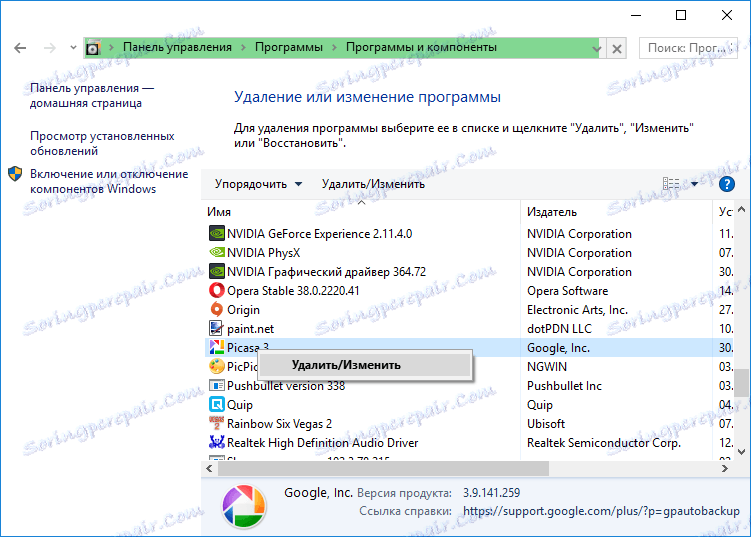Image resolution: width=751 pixels, height=537 pixels.
Task: Click the view layout icon in toolbar
Action: [x=671, y=184]
